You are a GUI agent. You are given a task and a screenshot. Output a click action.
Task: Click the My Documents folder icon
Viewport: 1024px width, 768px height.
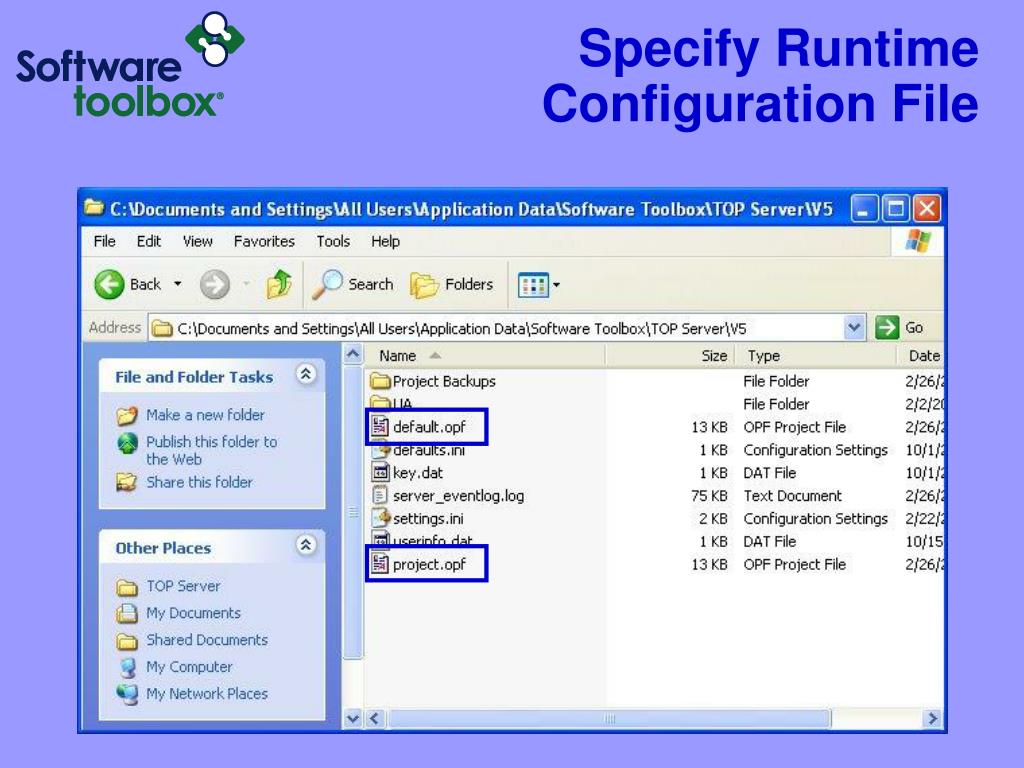pos(127,613)
